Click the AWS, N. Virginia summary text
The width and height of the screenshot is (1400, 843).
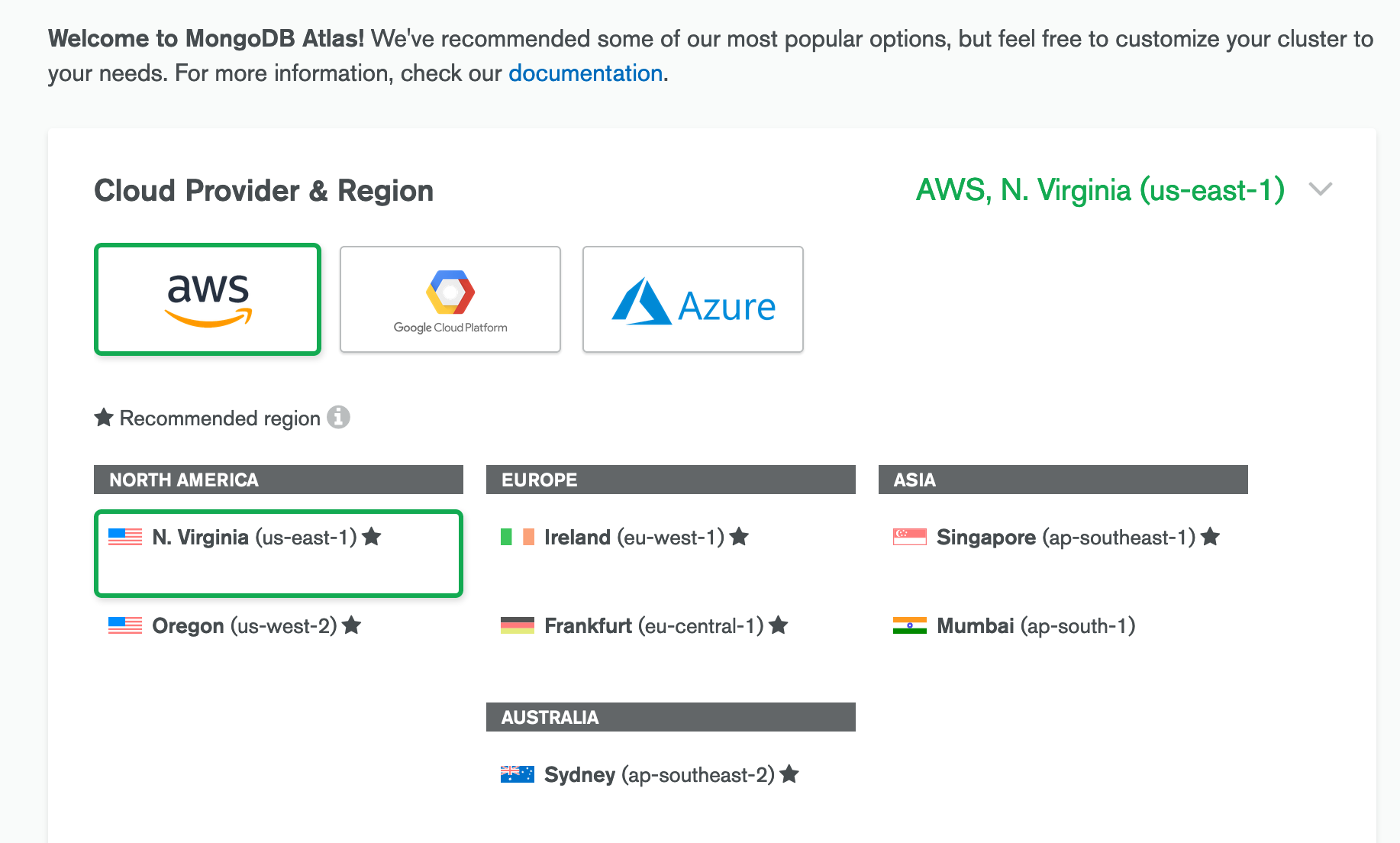pos(1100,190)
